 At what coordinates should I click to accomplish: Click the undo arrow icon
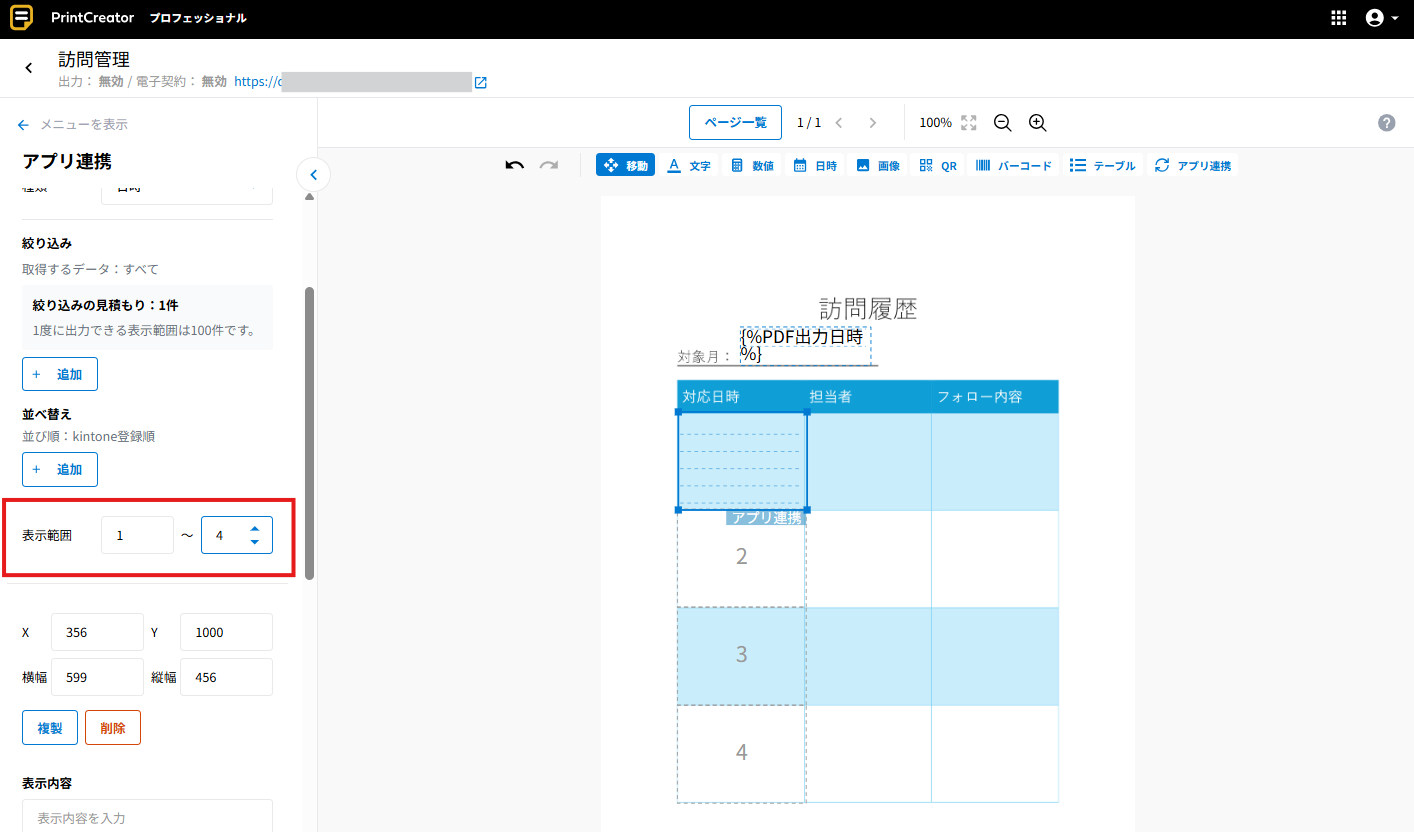[x=515, y=165]
